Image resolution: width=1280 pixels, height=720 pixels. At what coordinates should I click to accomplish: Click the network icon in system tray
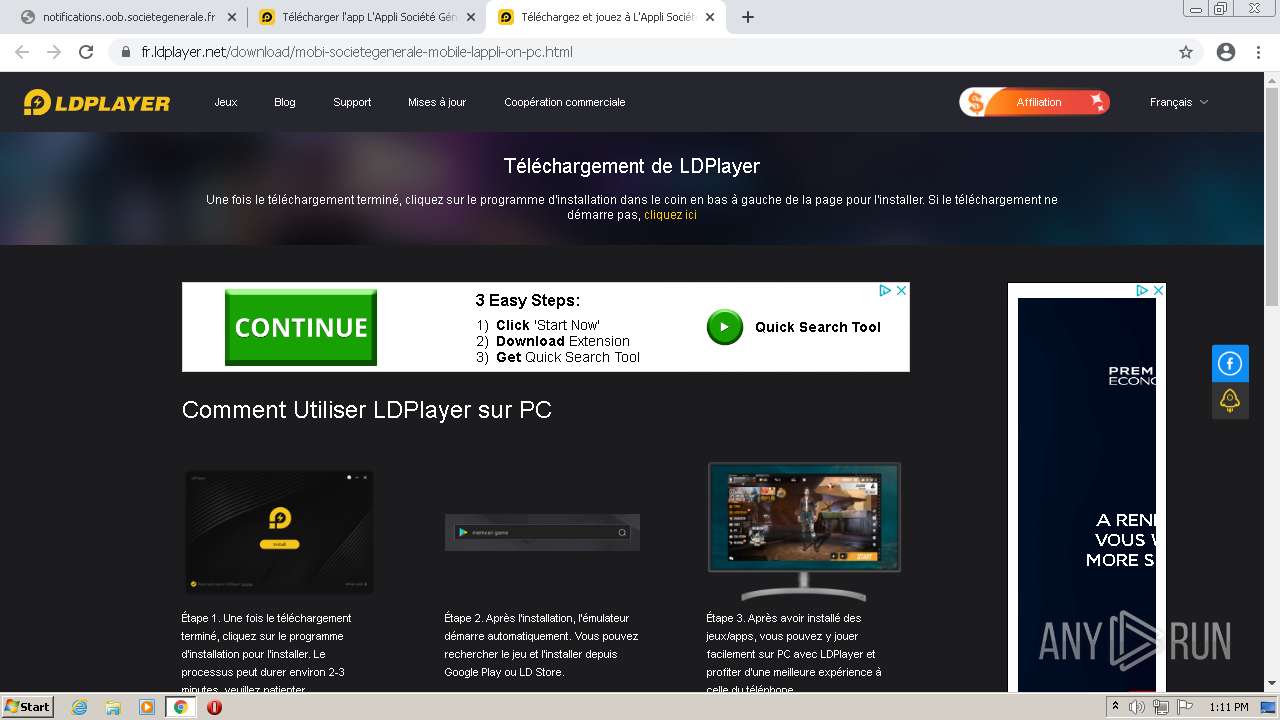(x=1161, y=707)
